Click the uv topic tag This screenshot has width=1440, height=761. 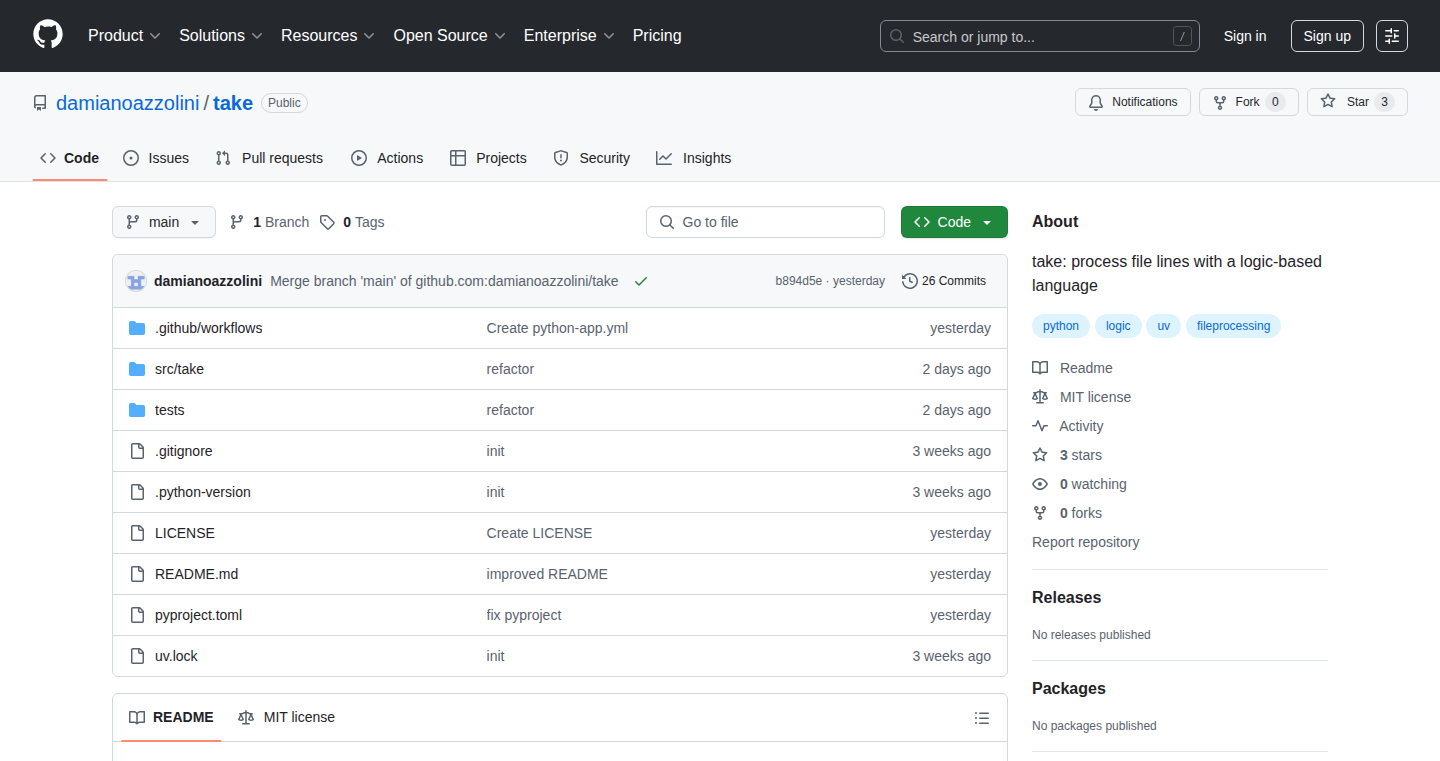[1164, 326]
